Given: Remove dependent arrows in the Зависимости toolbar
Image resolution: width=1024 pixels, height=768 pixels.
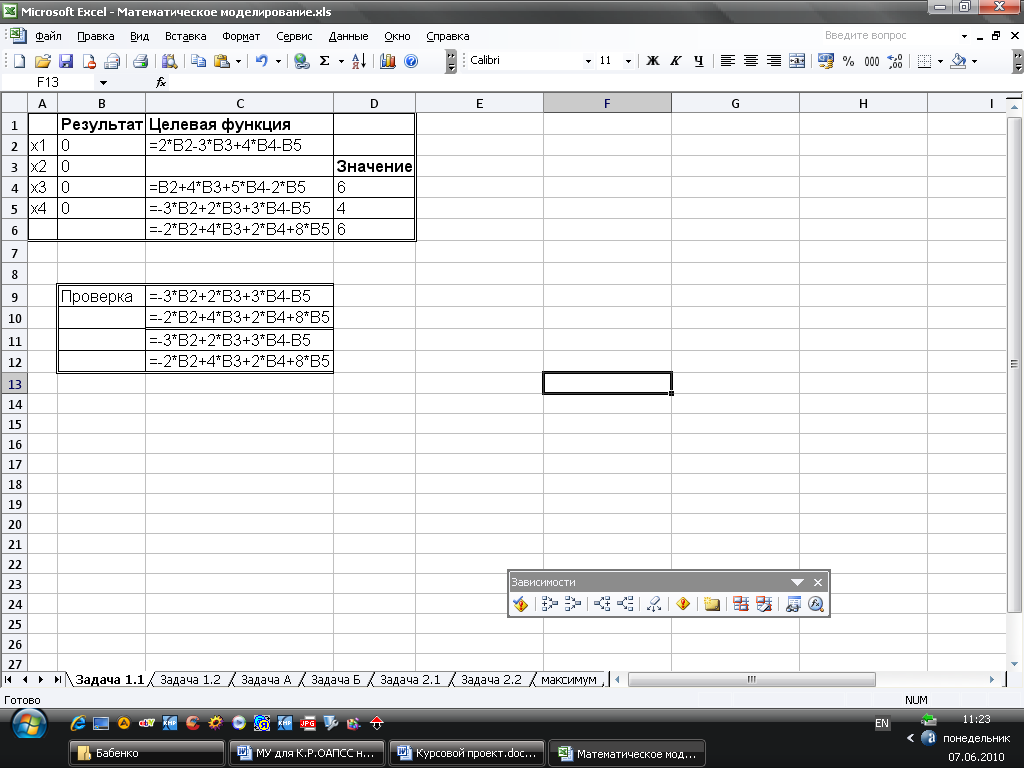Looking at the screenshot, I should point(625,604).
